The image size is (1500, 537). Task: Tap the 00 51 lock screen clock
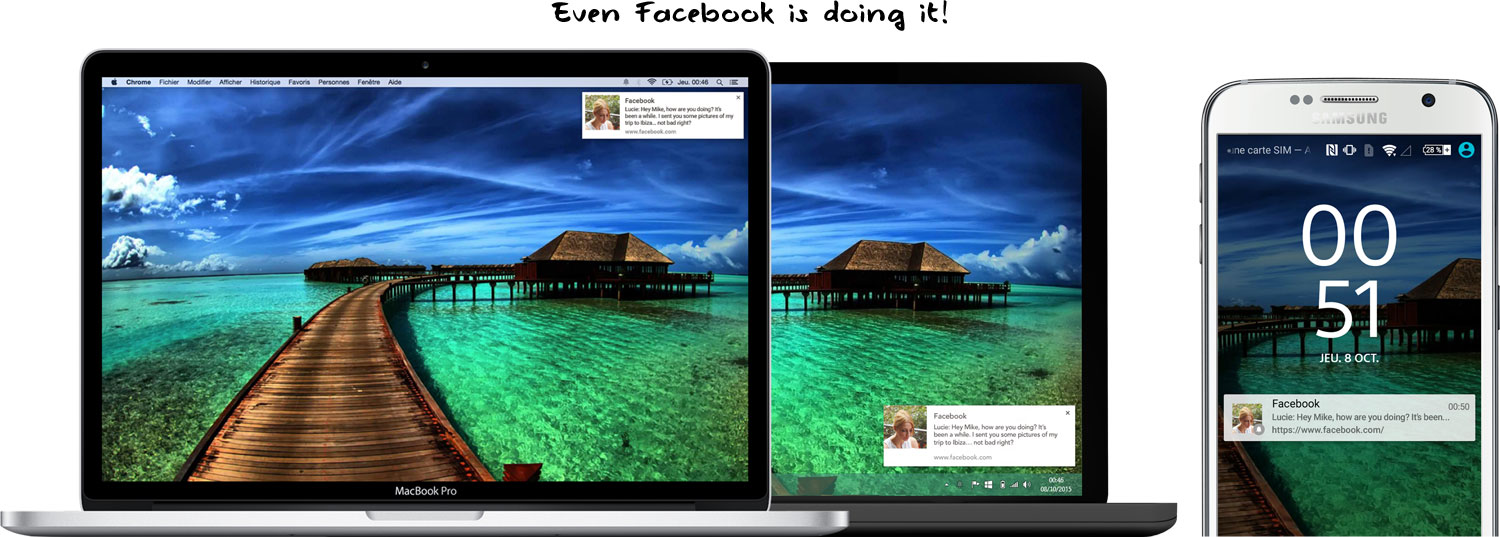point(1348,271)
